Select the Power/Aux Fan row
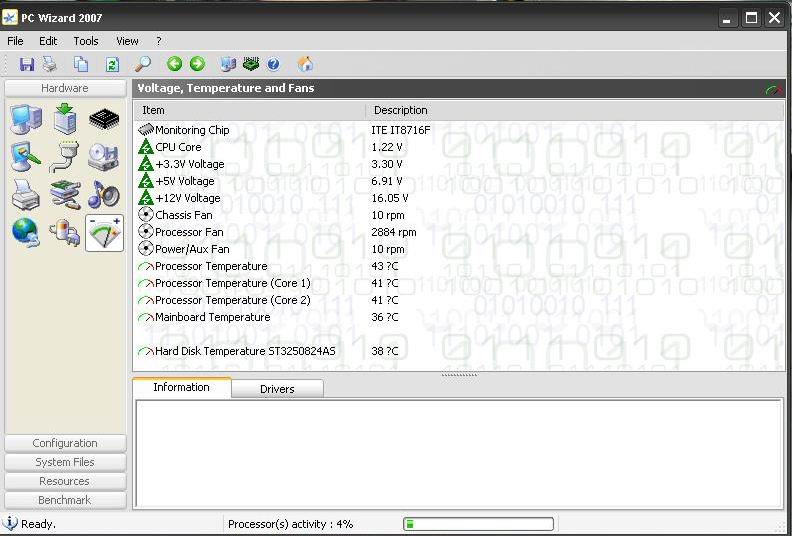 pos(459,249)
